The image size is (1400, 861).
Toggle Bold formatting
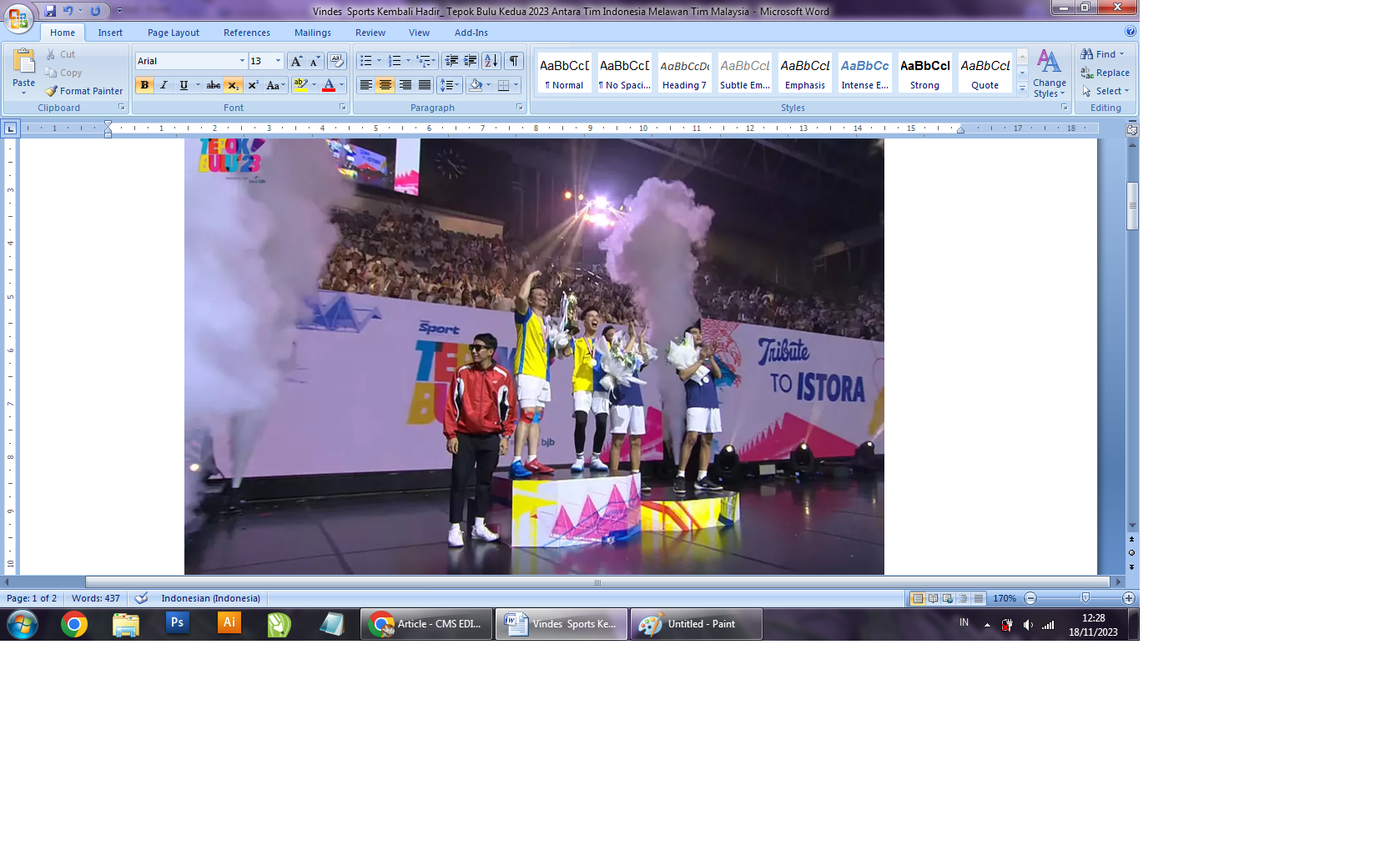145,85
